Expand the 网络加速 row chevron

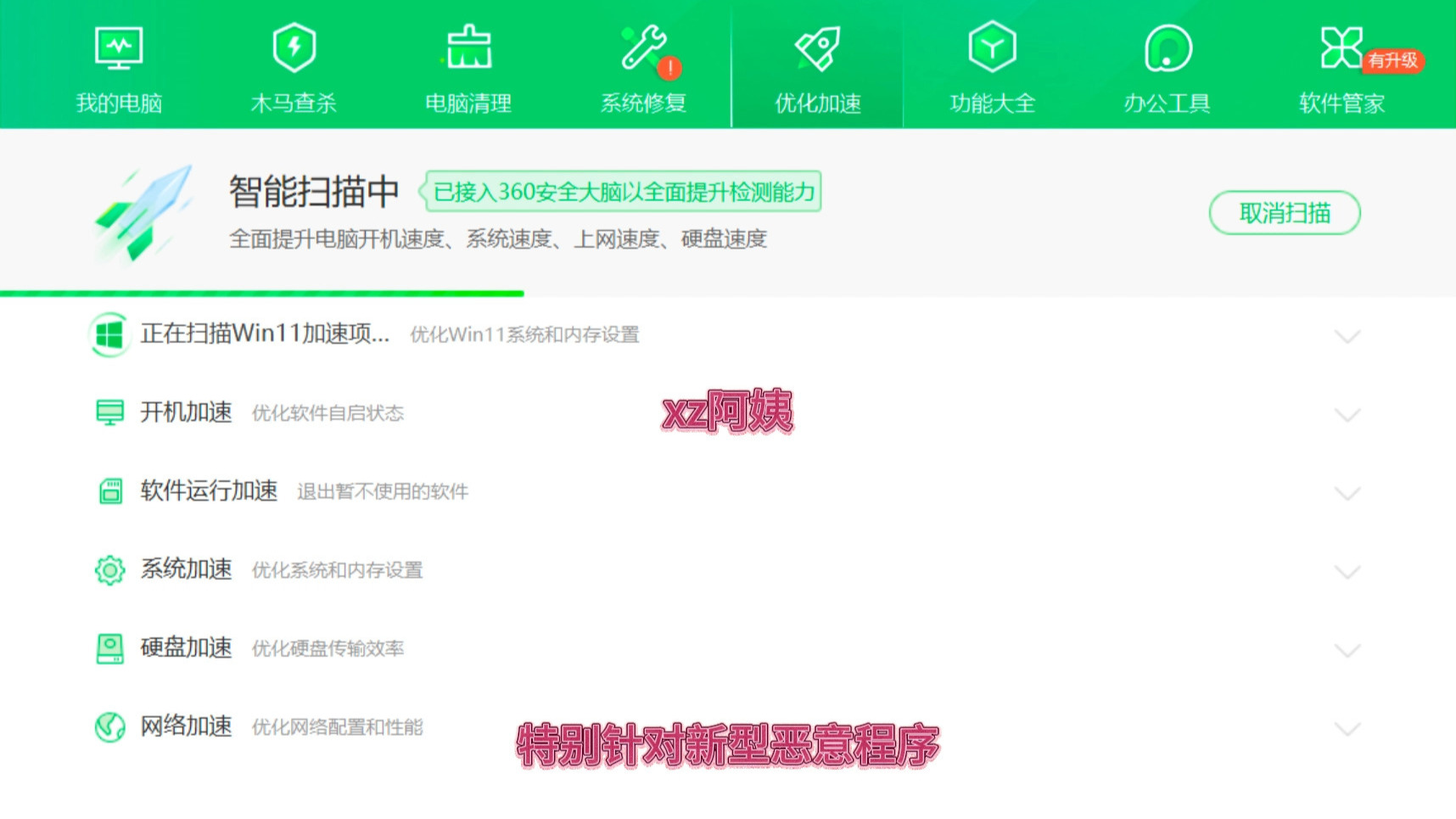(x=1347, y=729)
